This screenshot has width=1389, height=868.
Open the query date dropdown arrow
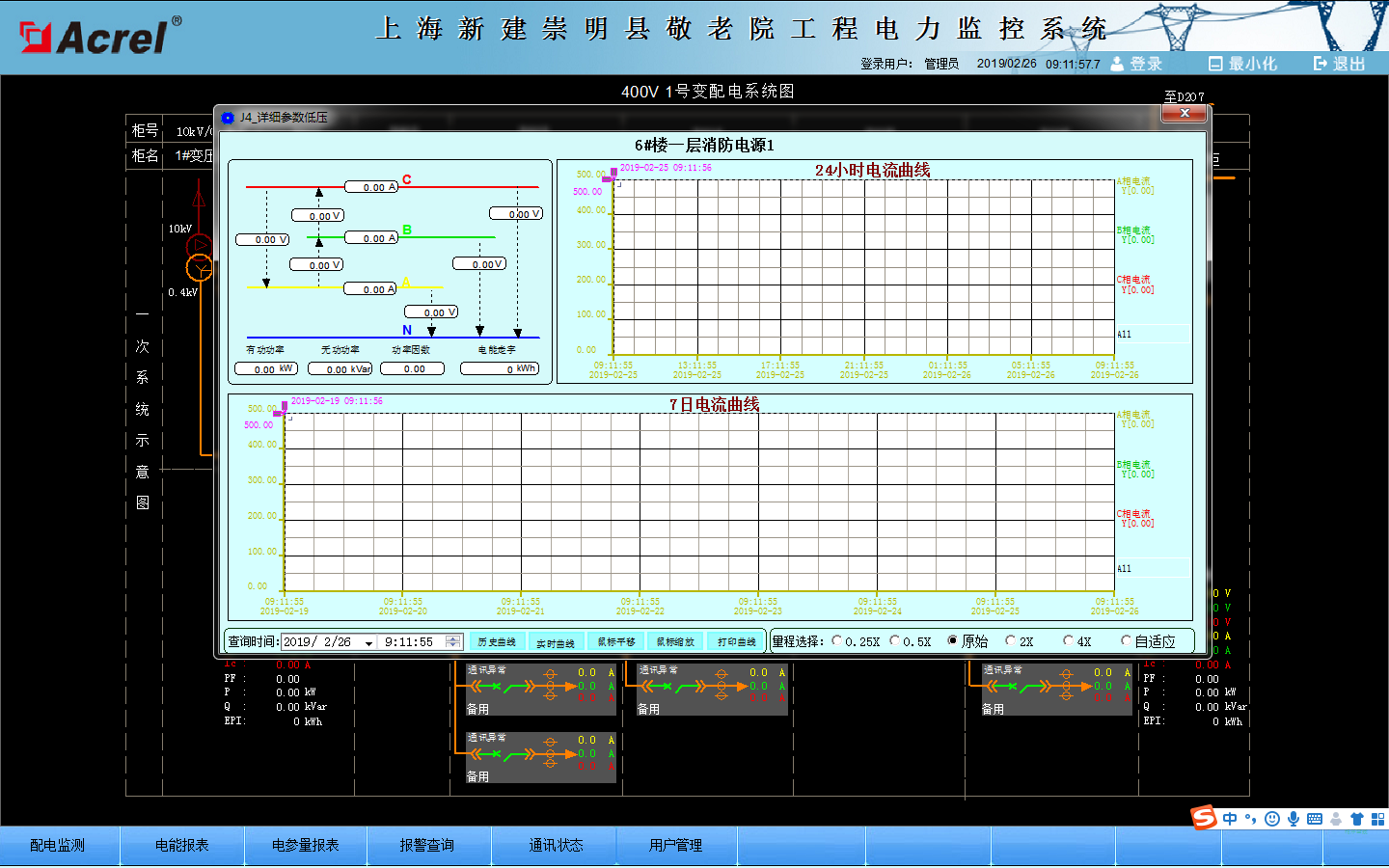[x=368, y=642]
